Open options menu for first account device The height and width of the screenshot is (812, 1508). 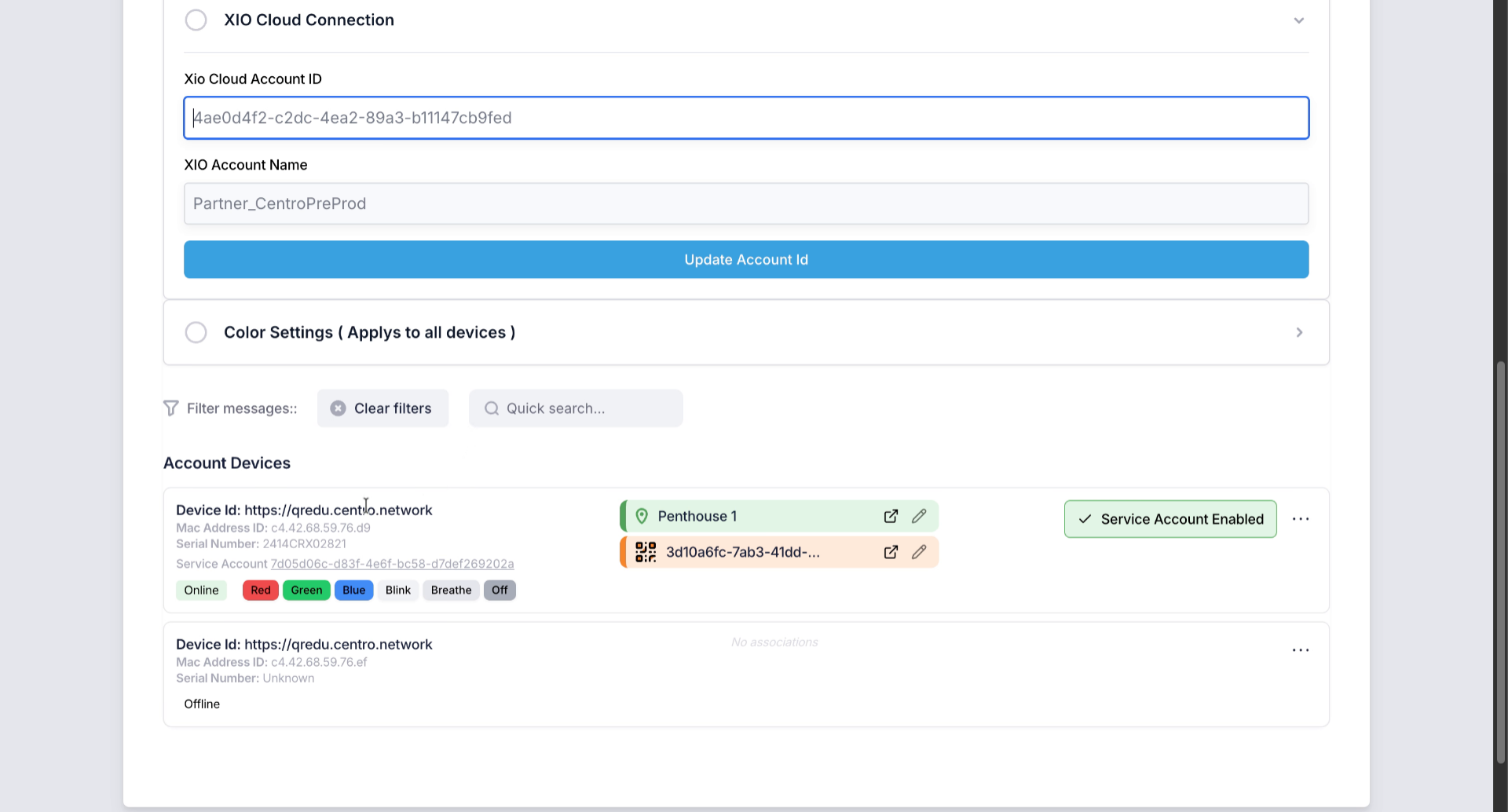pos(1301,518)
